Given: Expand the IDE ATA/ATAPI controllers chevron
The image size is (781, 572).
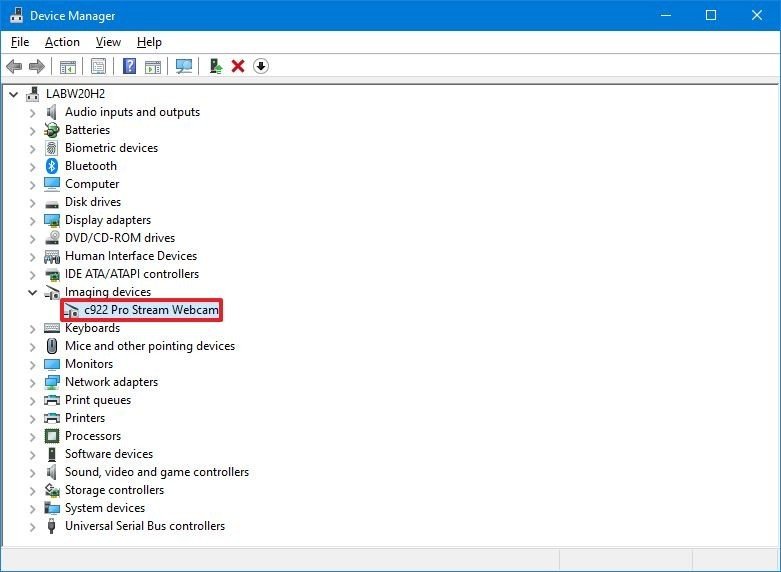Looking at the screenshot, I should tap(33, 275).
